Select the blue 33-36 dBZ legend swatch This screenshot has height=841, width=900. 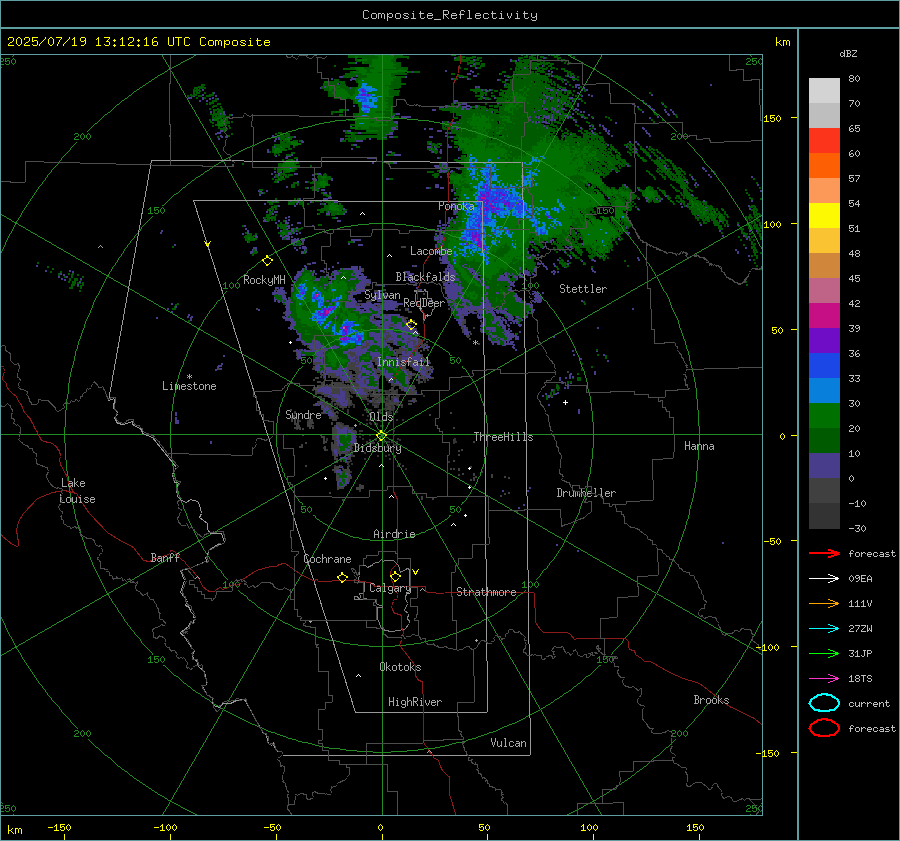(x=824, y=366)
